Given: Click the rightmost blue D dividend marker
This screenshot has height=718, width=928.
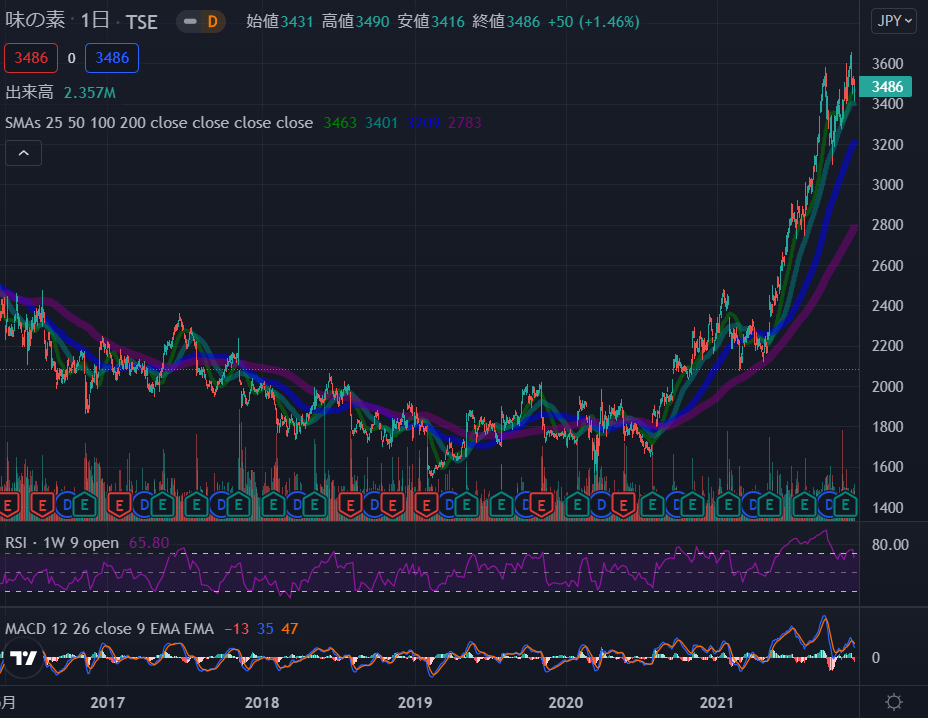Looking at the screenshot, I should pos(829,505).
